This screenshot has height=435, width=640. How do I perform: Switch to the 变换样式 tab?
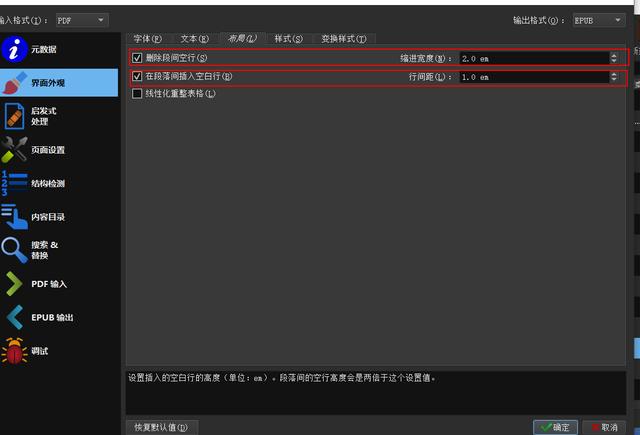click(x=344, y=39)
